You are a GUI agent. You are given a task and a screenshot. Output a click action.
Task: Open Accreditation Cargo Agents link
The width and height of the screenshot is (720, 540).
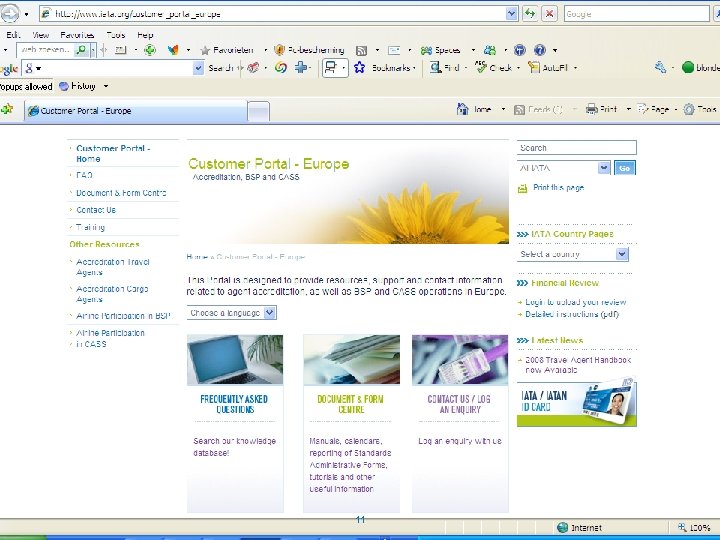(x=112, y=294)
